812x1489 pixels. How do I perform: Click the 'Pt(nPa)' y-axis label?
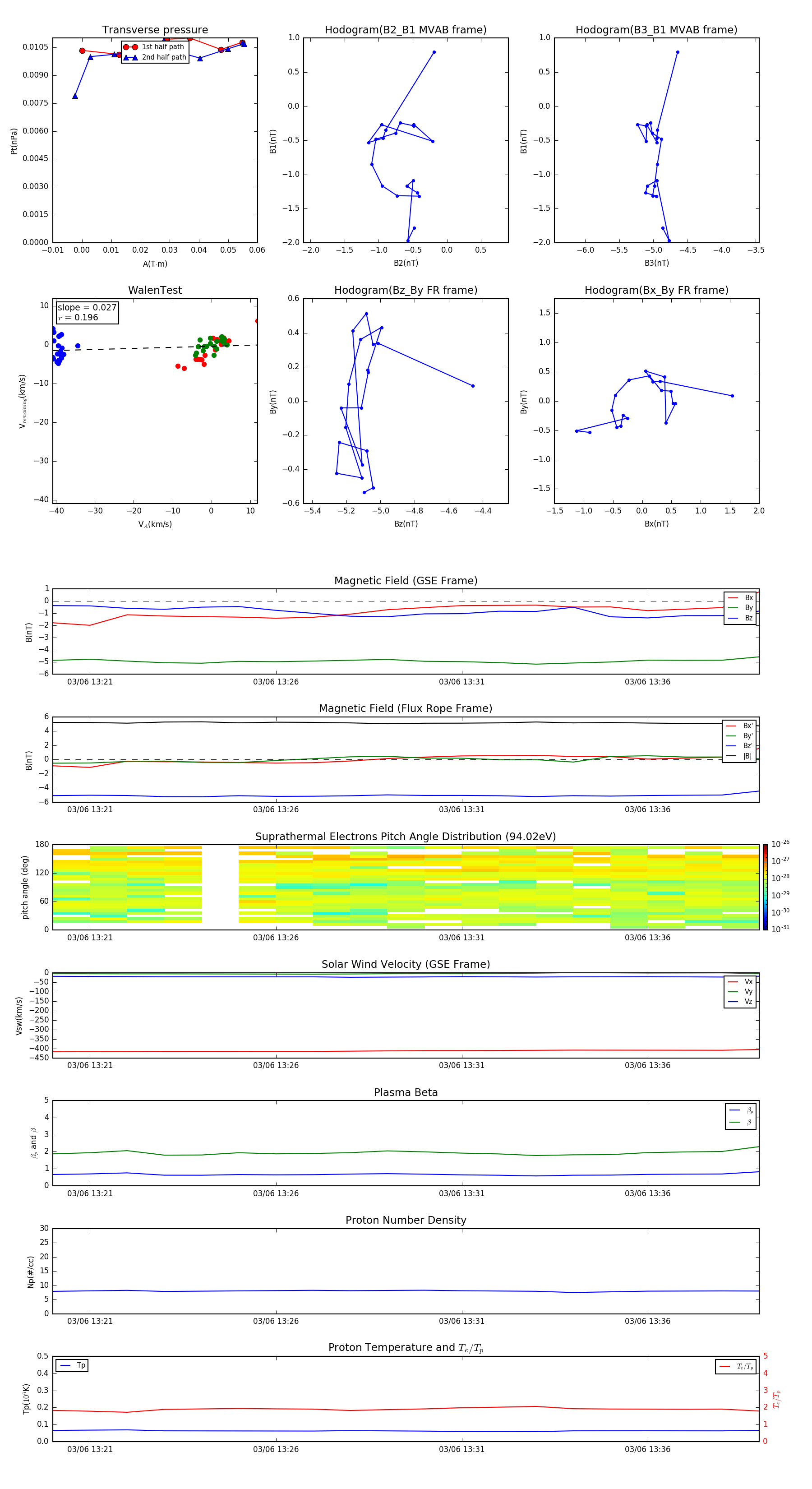point(14,140)
